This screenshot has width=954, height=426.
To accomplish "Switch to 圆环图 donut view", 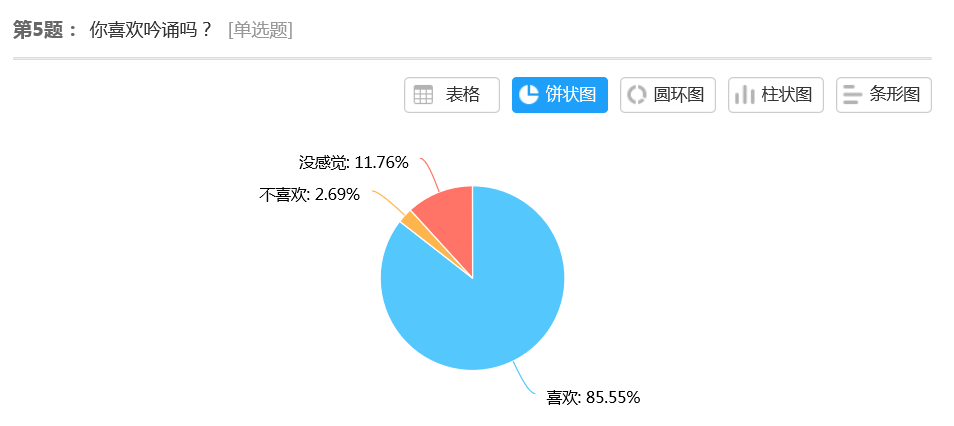I will (679, 95).
